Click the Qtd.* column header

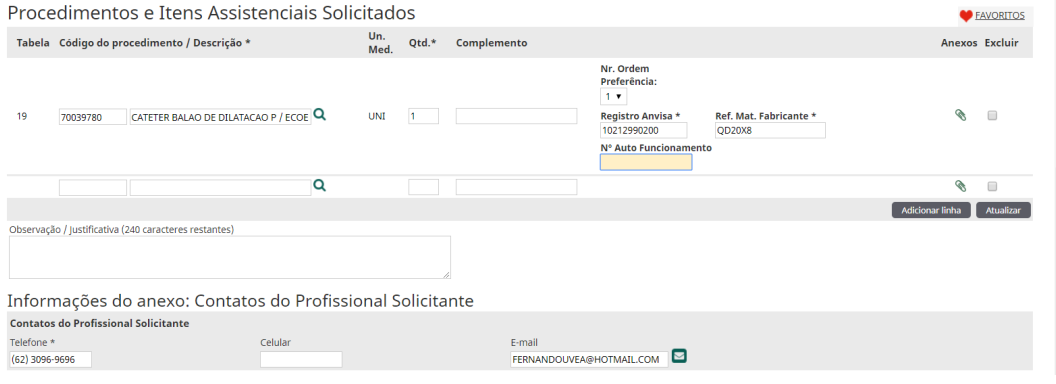point(422,42)
